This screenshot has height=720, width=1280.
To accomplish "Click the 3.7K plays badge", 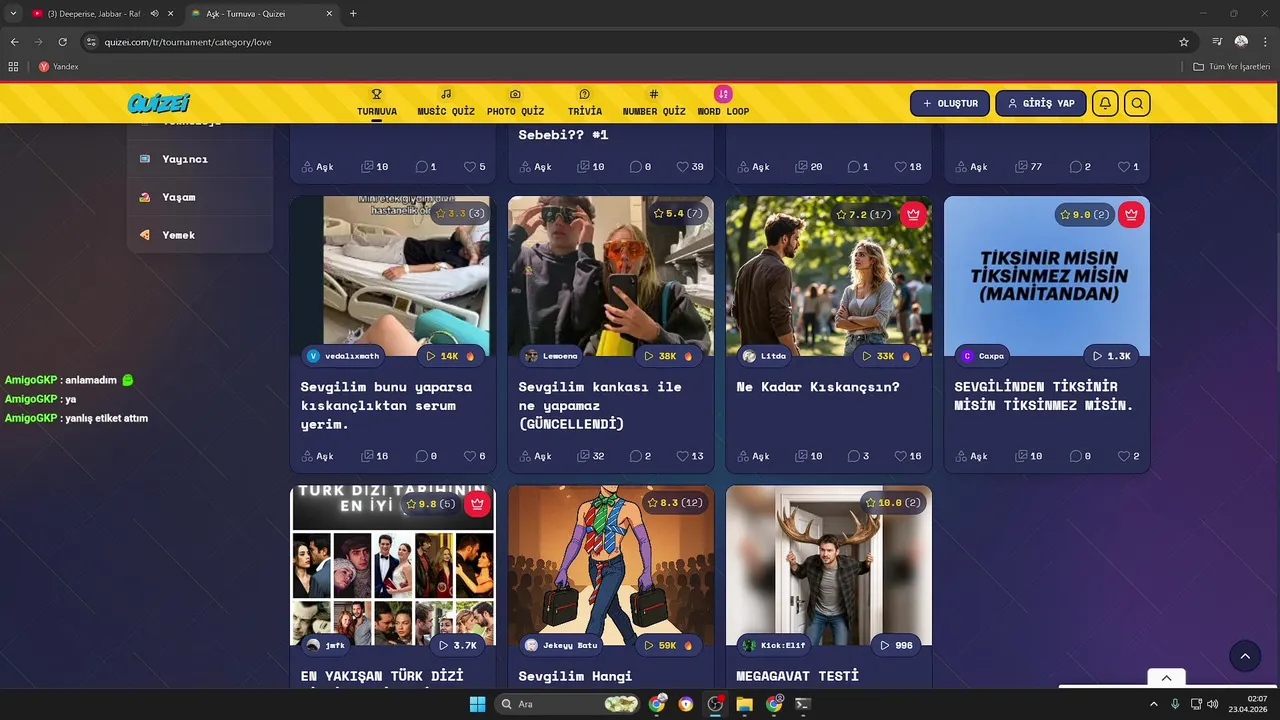I will pos(456,645).
